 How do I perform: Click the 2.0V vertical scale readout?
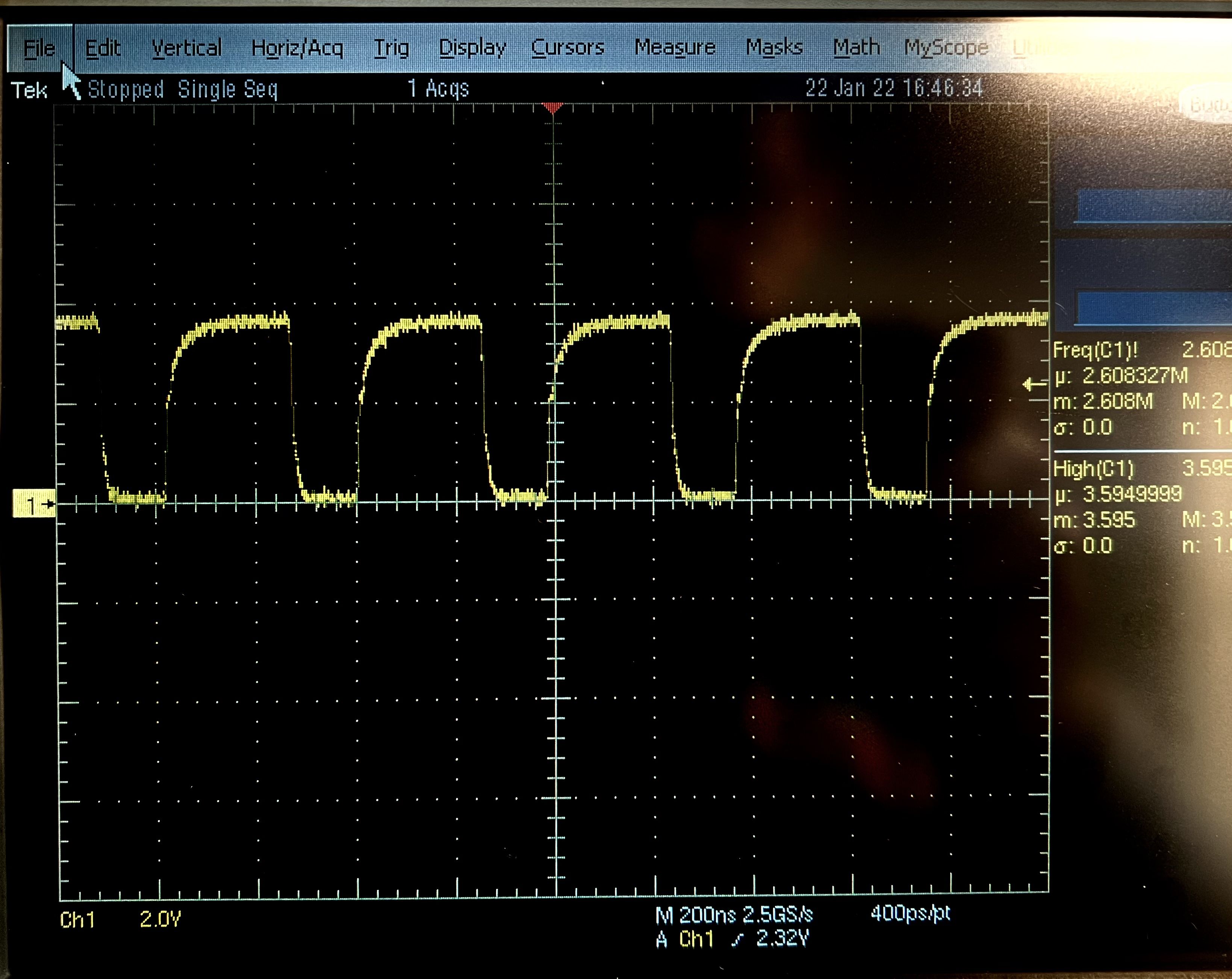pyautogui.click(x=160, y=919)
